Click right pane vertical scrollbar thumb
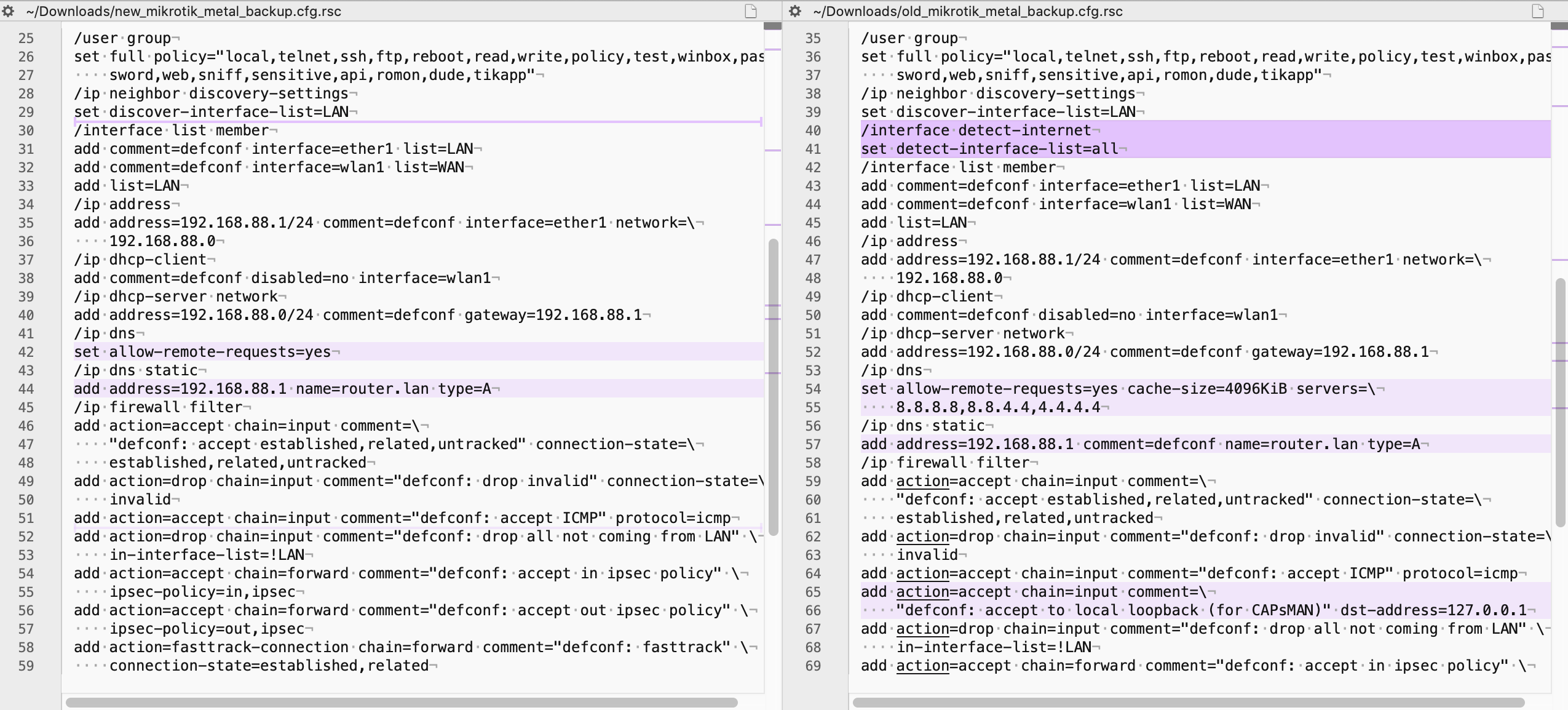Image resolution: width=1568 pixels, height=710 pixels. click(1560, 403)
